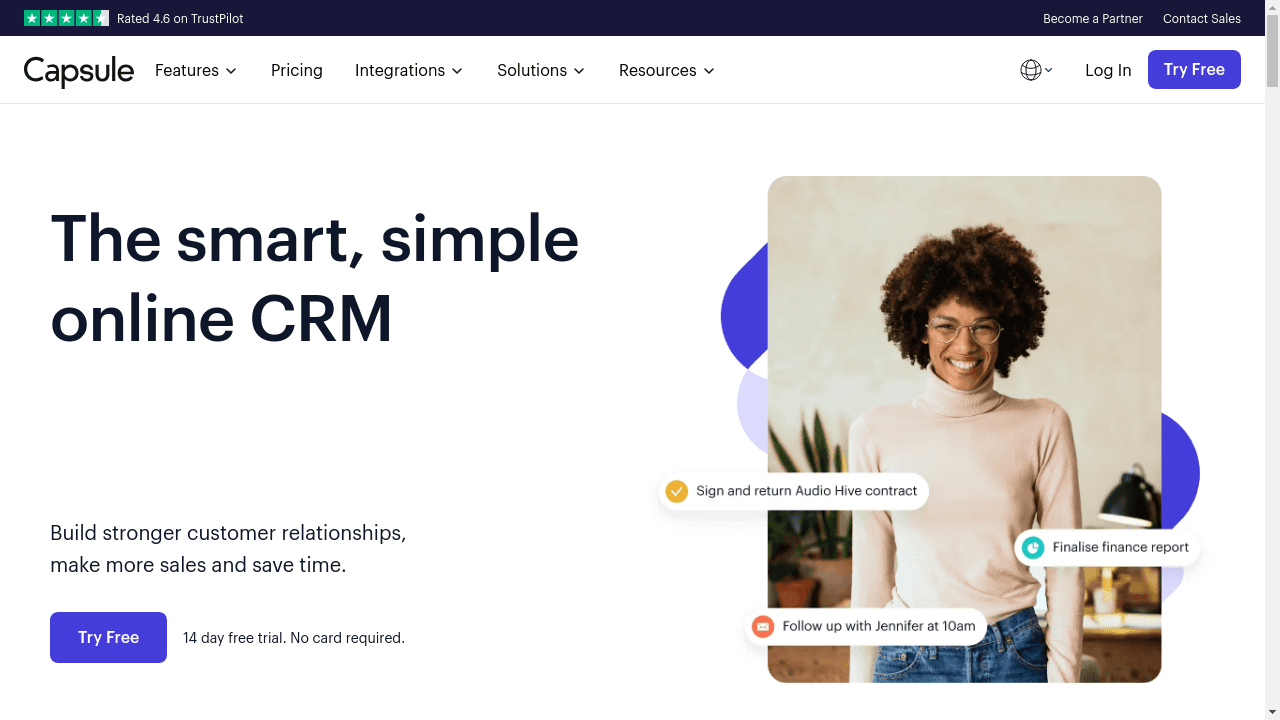Click the teal finance report icon

[x=1033, y=547]
